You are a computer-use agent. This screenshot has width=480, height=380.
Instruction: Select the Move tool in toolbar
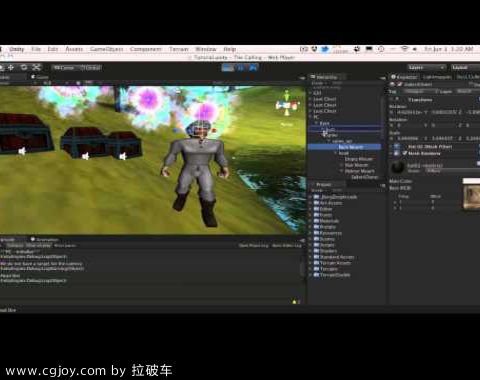click(x=11, y=68)
